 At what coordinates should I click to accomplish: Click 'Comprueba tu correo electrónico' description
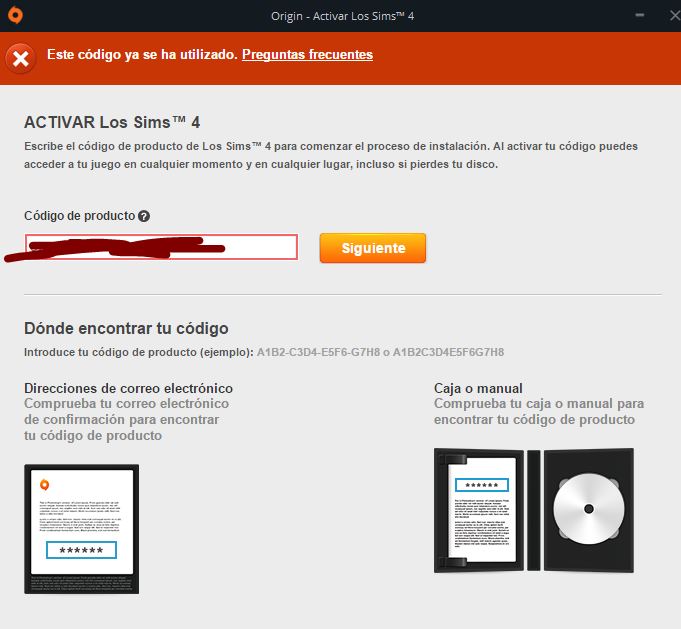pyautogui.click(x=126, y=419)
